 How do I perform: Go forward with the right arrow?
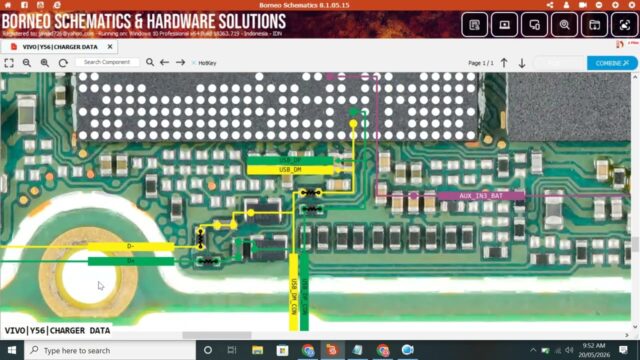click(180, 62)
